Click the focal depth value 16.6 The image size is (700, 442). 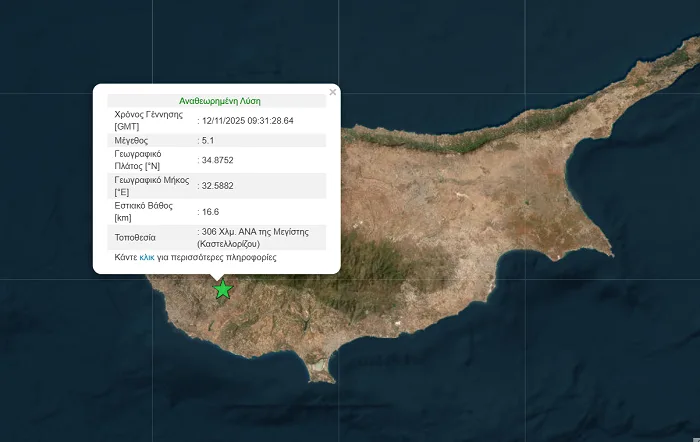coord(210,211)
